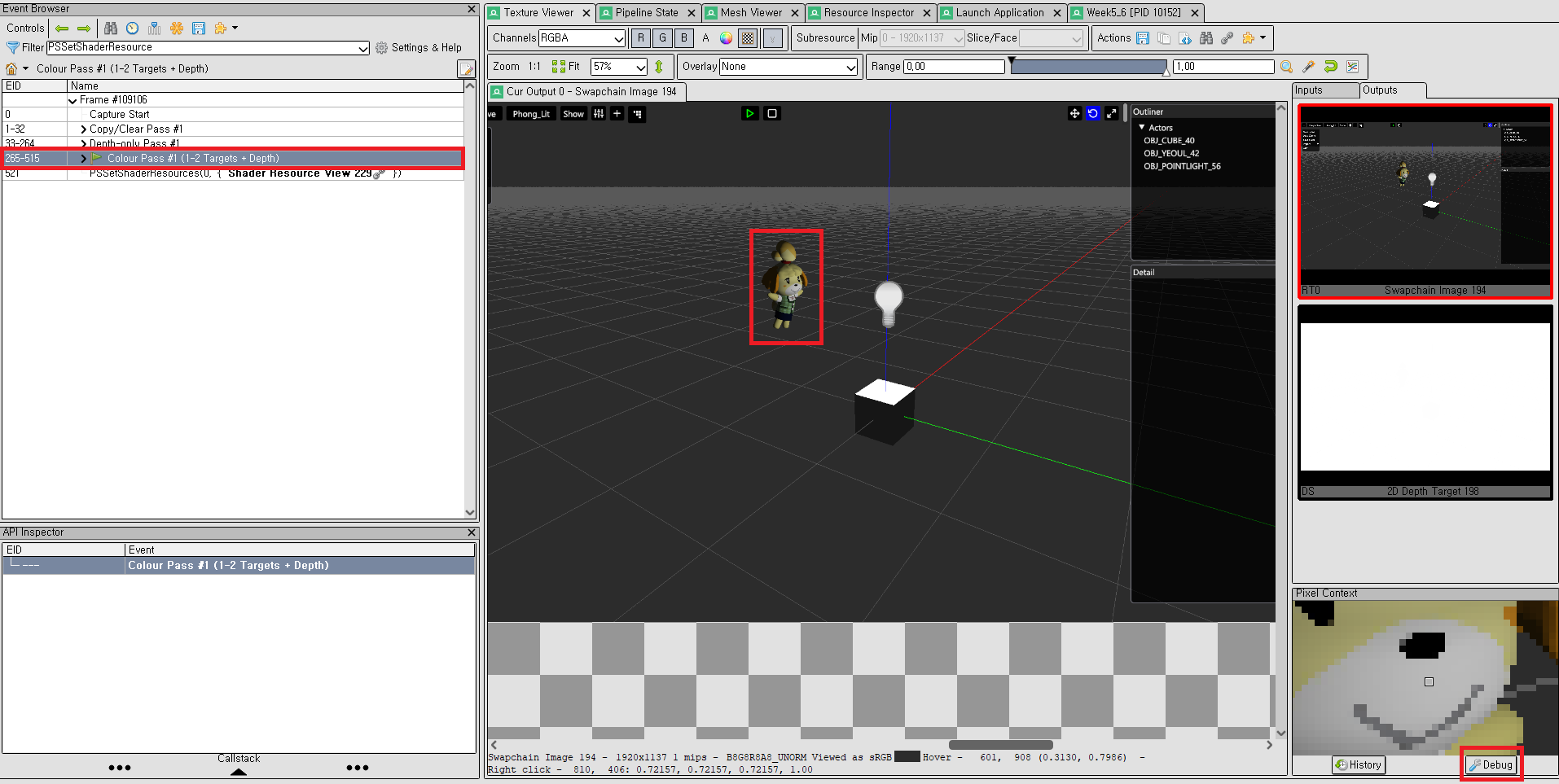Export events using Event Browser floppy disk icon
1559x784 pixels.
tap(199, 28)
